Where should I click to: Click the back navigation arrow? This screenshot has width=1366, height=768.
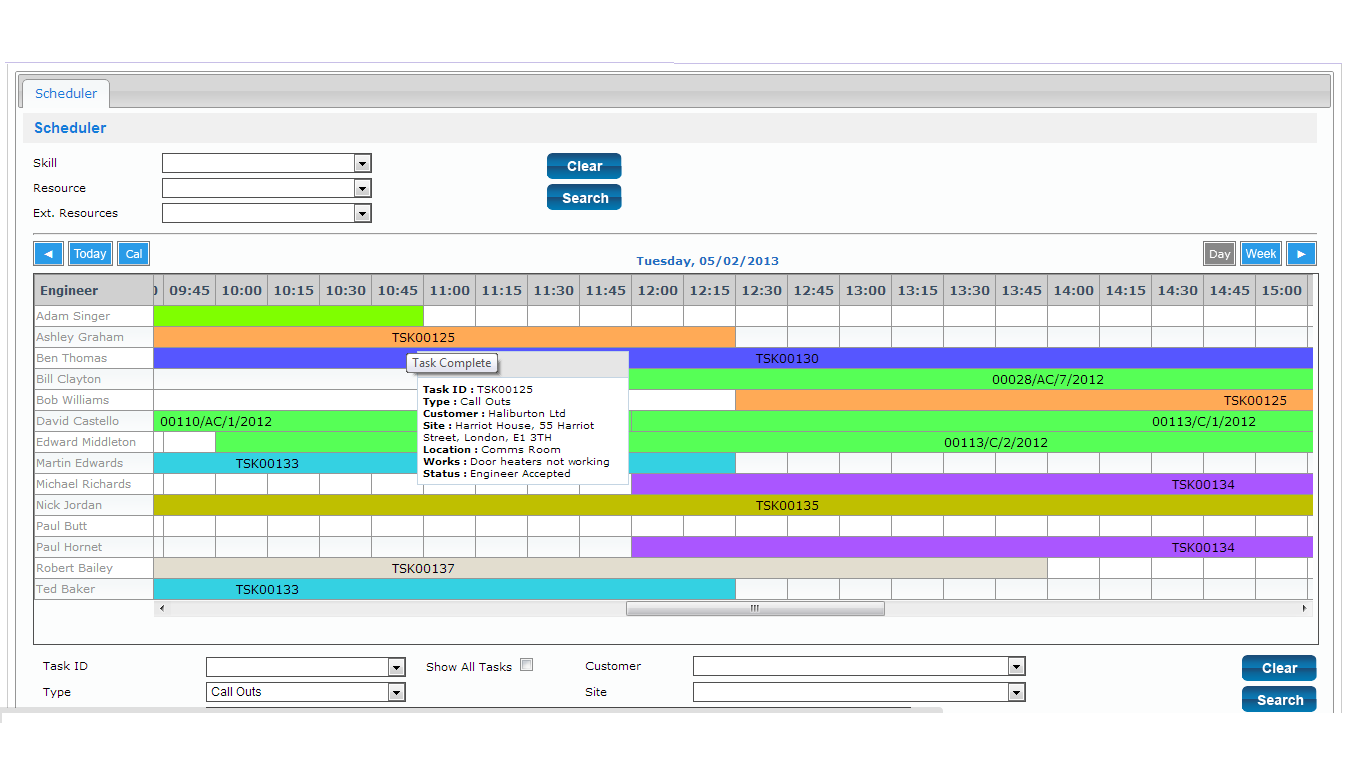[x=48, y=253]
